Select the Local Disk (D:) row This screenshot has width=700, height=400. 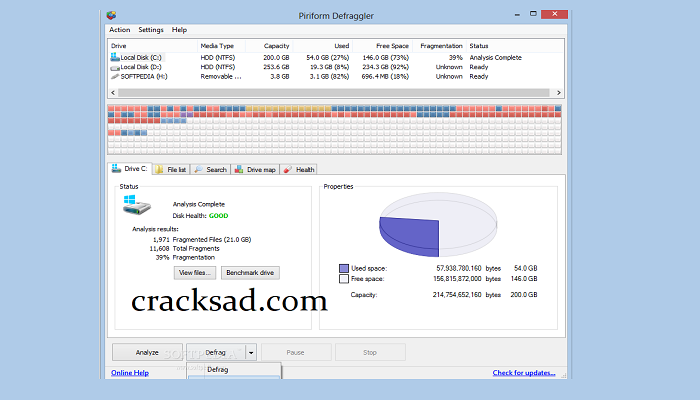[x=336, y=67]
